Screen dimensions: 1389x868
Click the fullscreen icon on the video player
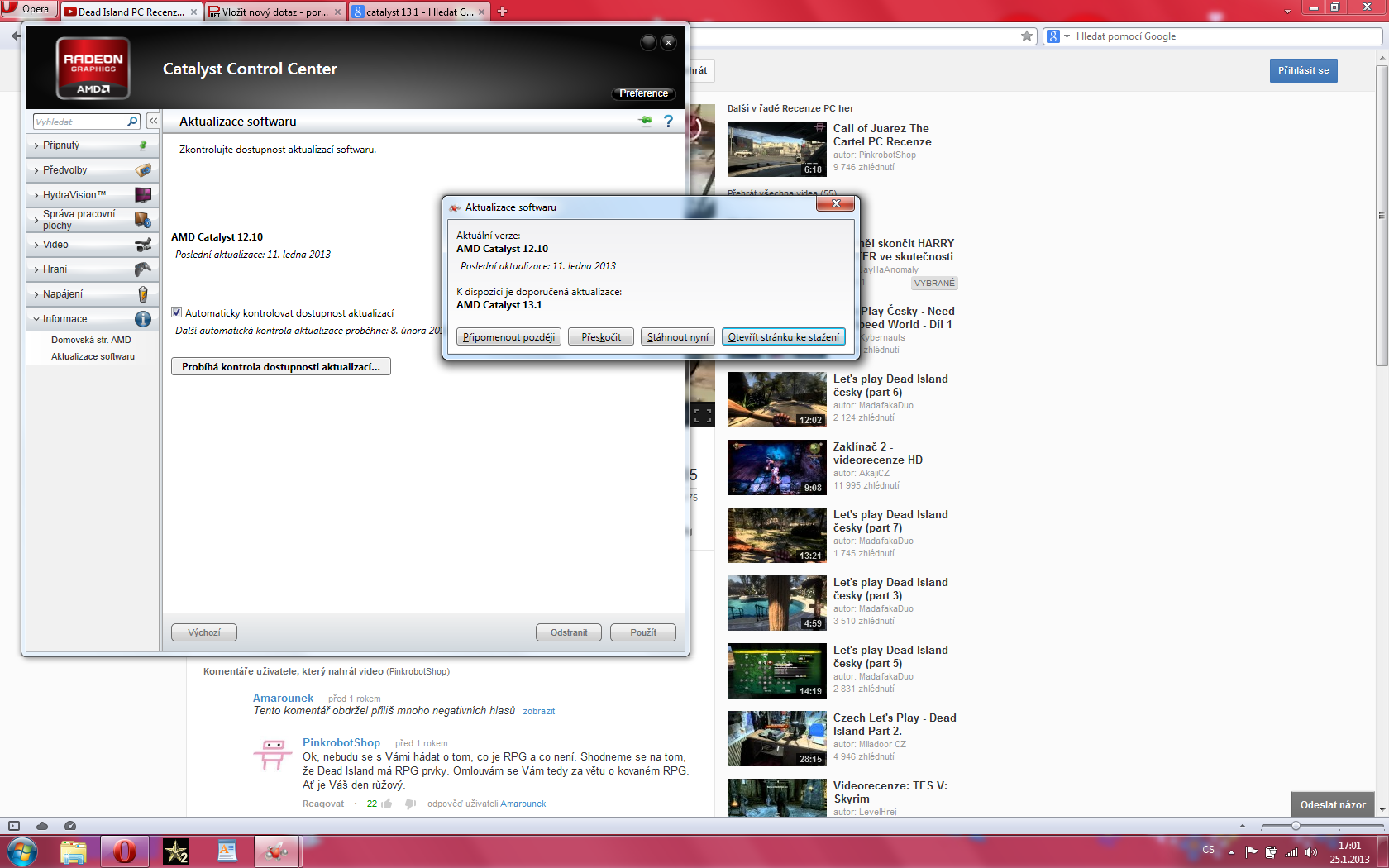[703, 416]
